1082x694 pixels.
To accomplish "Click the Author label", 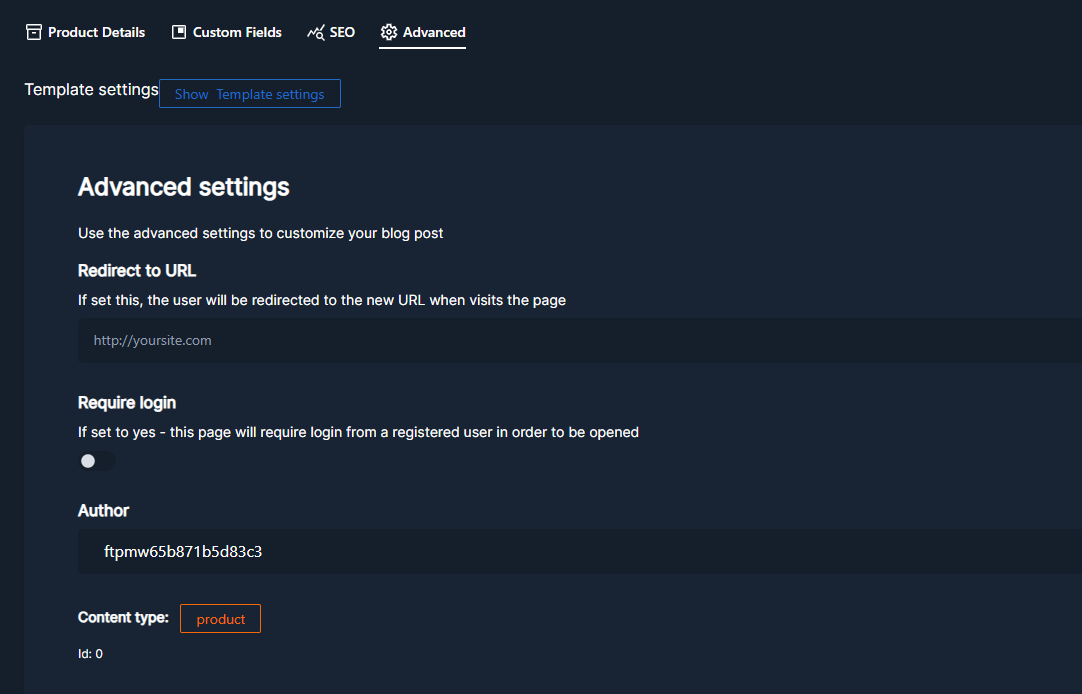I will point(104,511).
